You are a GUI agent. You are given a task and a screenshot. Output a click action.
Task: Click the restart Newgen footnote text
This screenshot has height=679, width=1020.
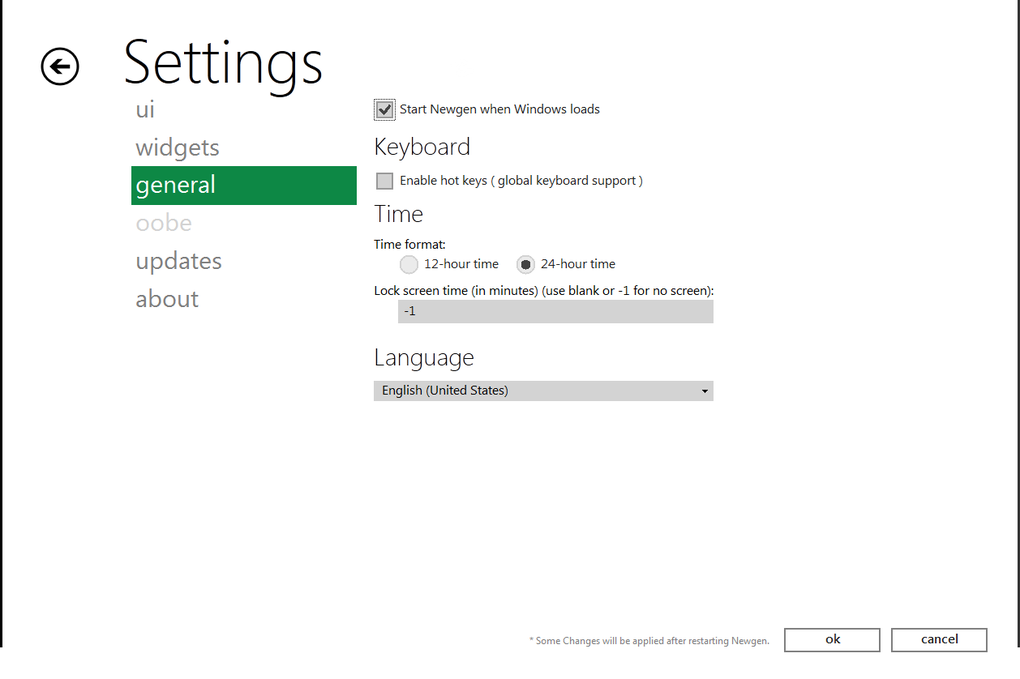click(649, 641)
